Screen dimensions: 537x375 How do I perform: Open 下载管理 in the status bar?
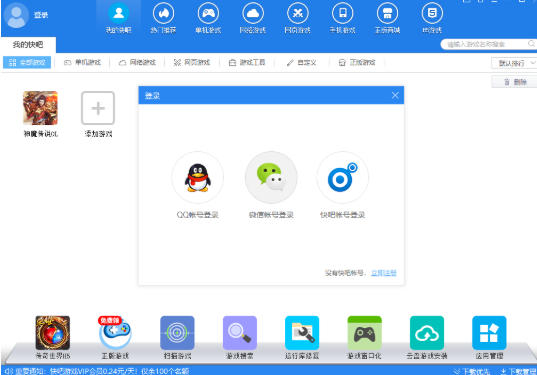click(518, 371)
